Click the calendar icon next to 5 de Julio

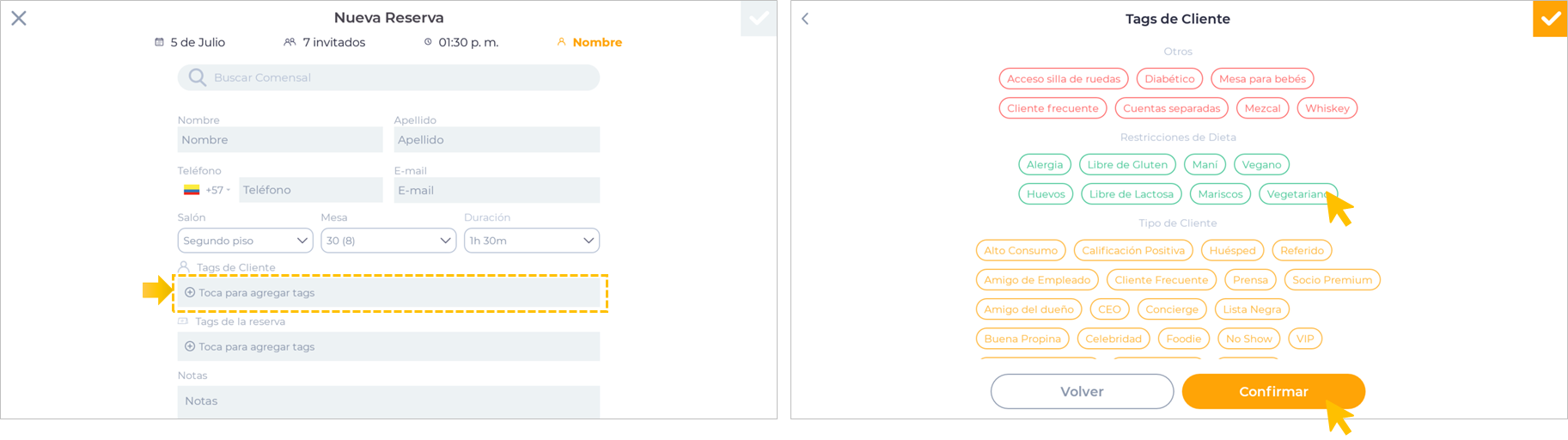[159, 42]
